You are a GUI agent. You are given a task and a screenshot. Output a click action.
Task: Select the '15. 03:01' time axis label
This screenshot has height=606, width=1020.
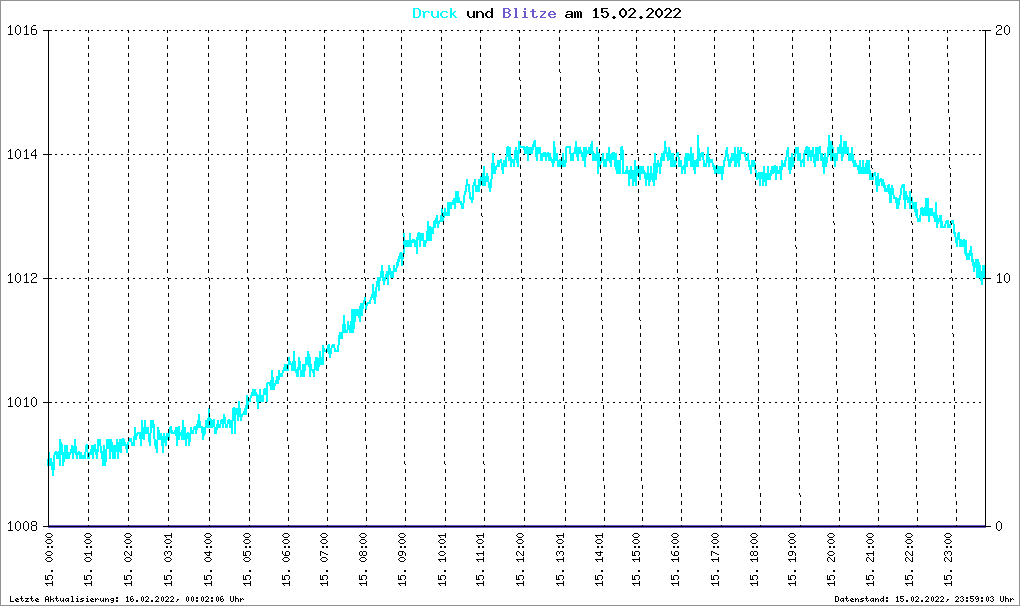tap(168, 559)
